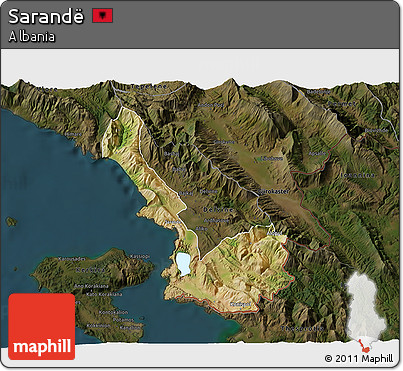Image resolution: width=403 pixels, height=371 pixels.
Task: Click the Kato Korakiana label
Action: click(x=104, y=294)
